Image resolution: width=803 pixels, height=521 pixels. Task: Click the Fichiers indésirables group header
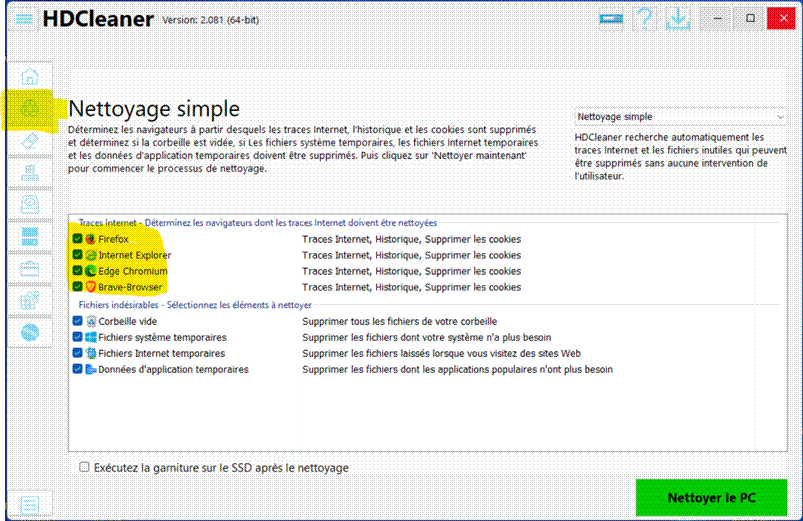[x=195, y=305]
